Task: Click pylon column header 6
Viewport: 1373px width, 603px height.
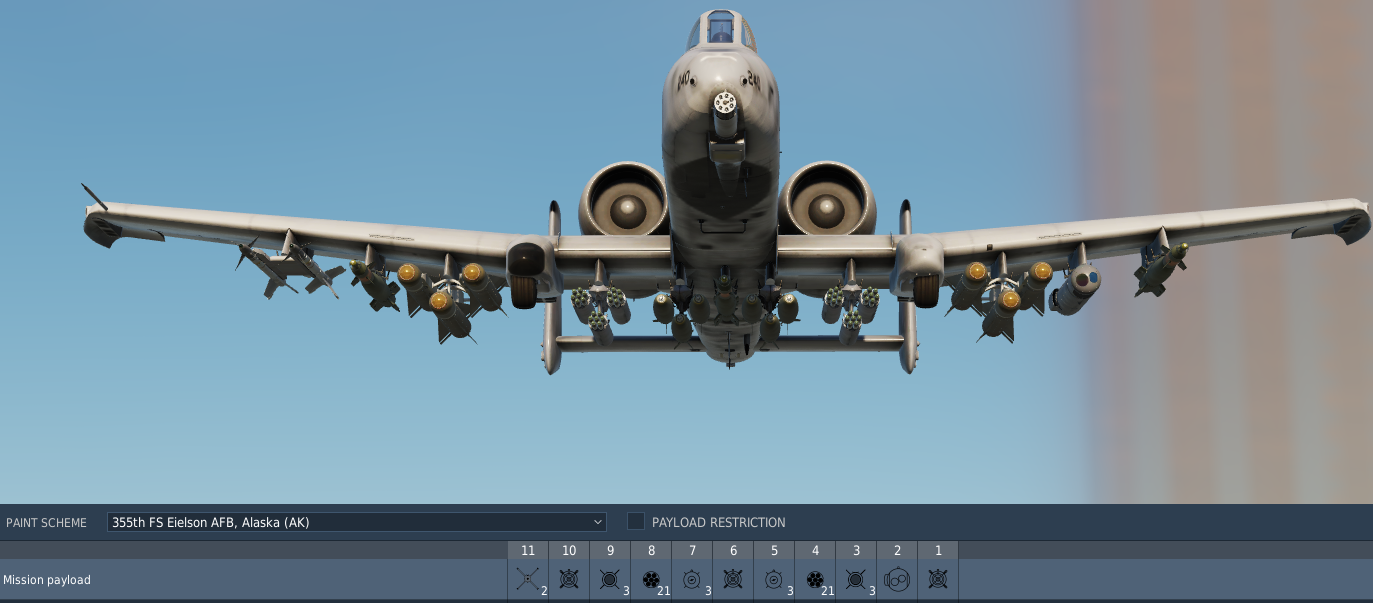Action: click(x=733, y=550)
